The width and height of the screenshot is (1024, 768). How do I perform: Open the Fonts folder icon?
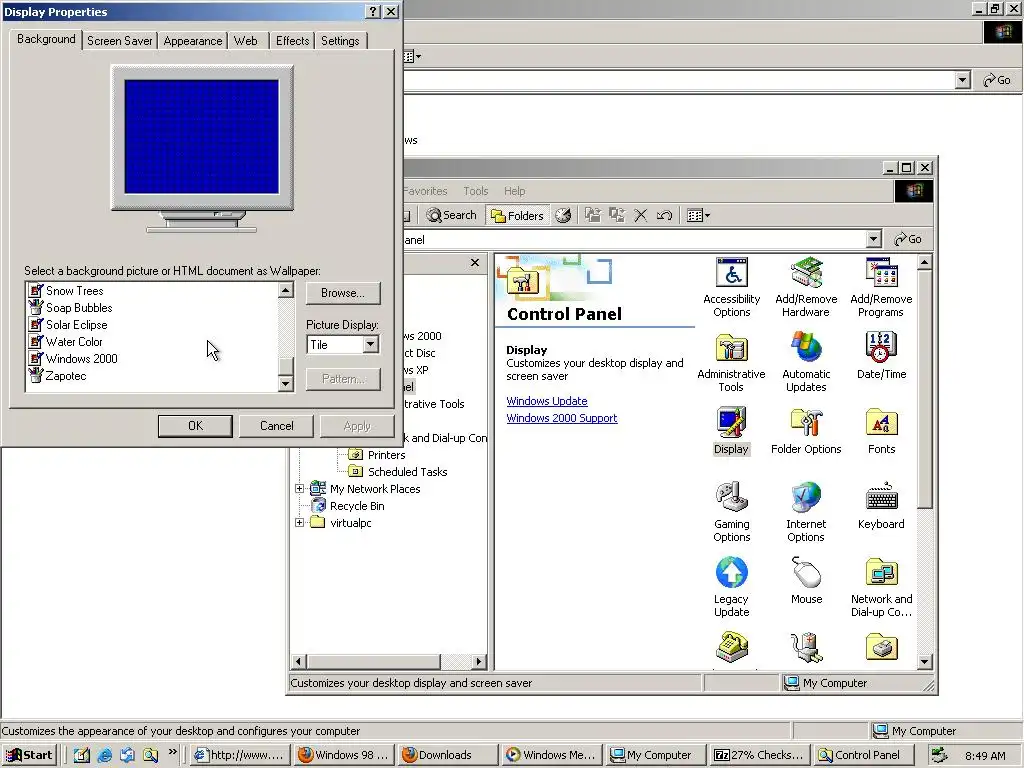881,431
